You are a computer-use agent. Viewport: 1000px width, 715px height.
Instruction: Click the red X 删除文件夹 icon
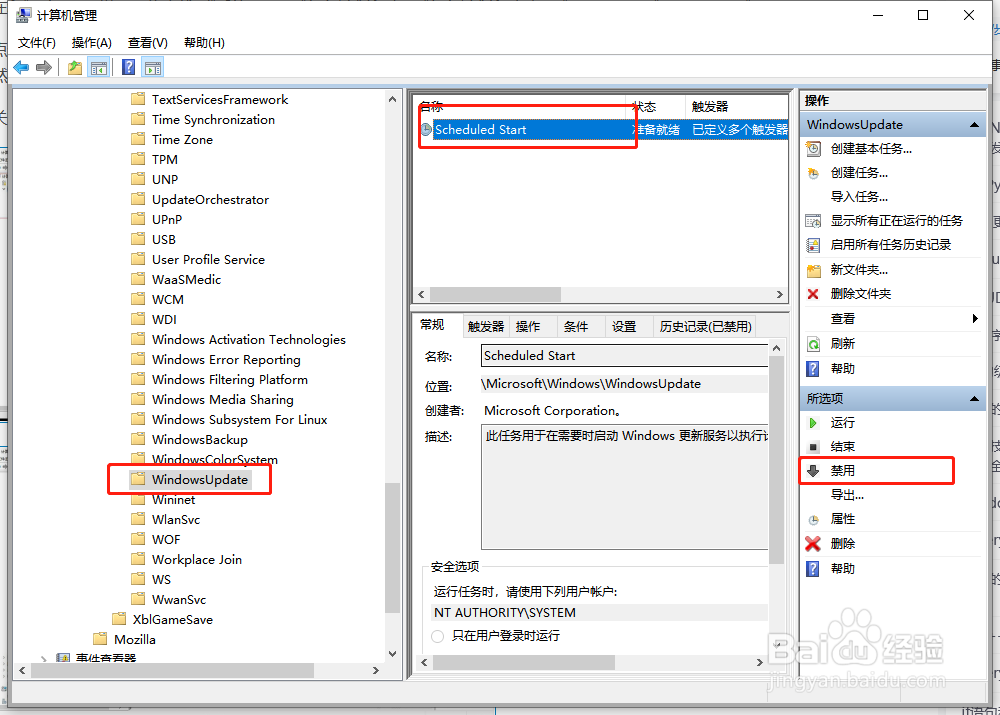813,294
